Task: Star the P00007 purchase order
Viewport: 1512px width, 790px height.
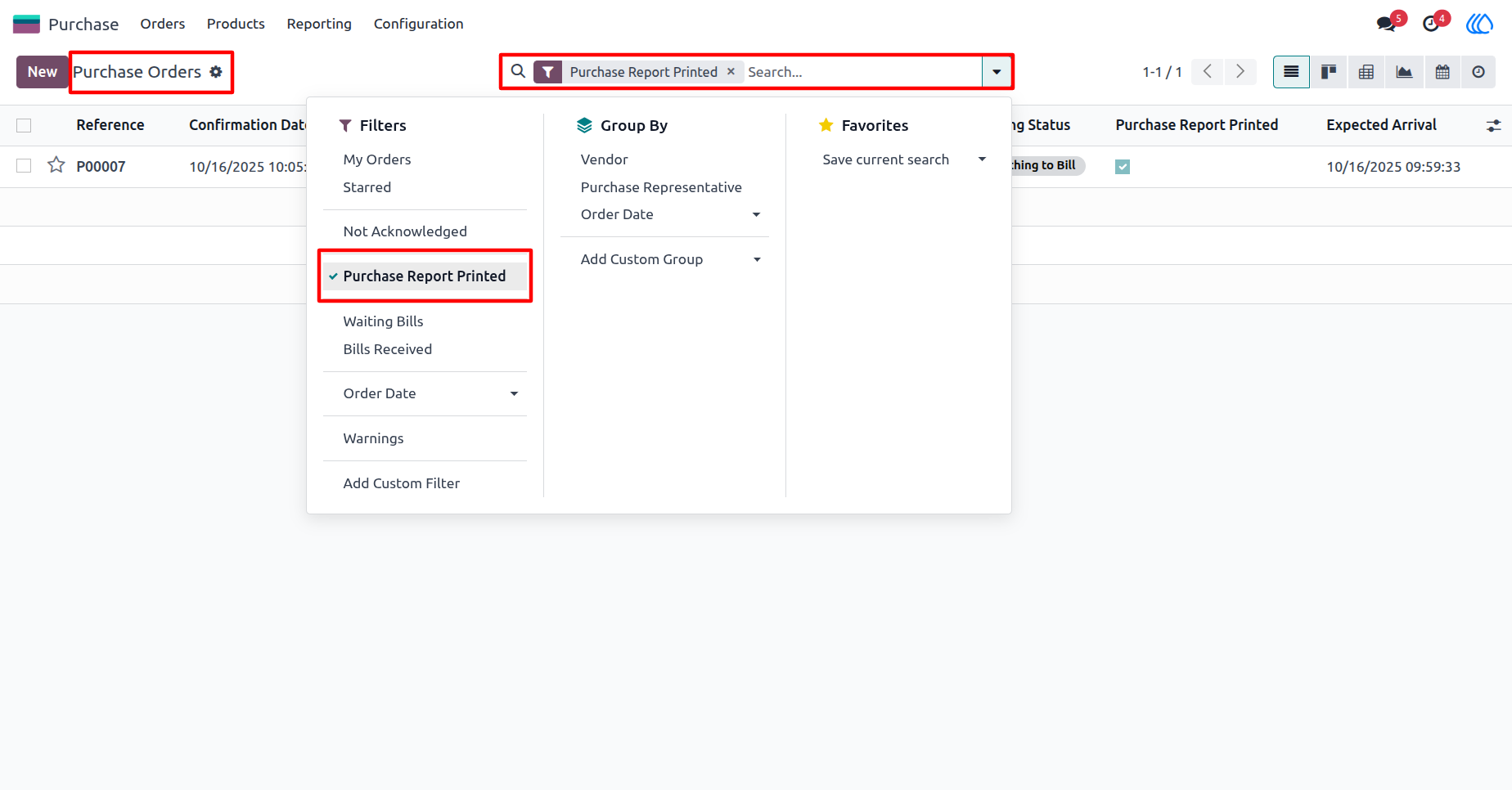Action: (x=56, y=165)
